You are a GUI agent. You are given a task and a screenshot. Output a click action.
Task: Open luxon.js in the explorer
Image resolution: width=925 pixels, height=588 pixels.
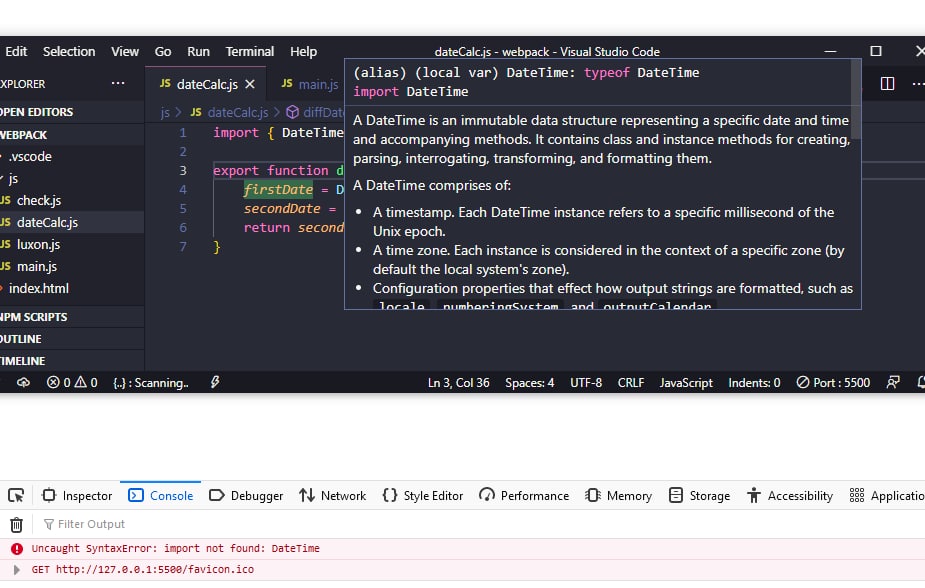(x=72, y=244)
